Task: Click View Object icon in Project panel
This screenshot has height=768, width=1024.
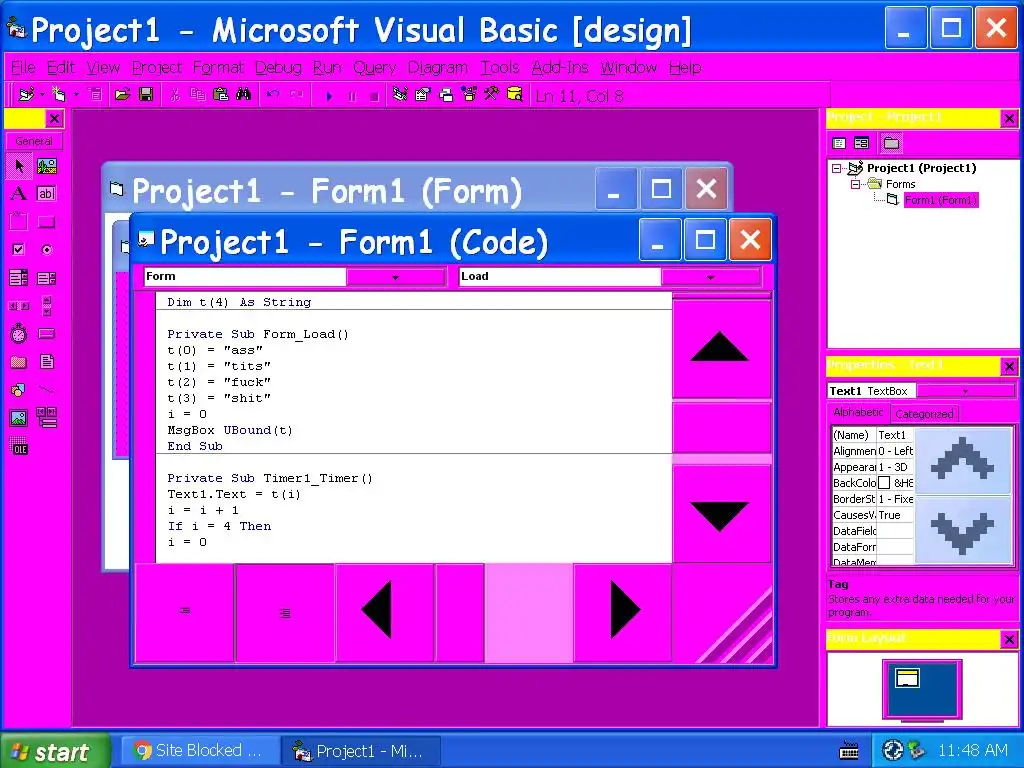Action: tap(862, 143)
